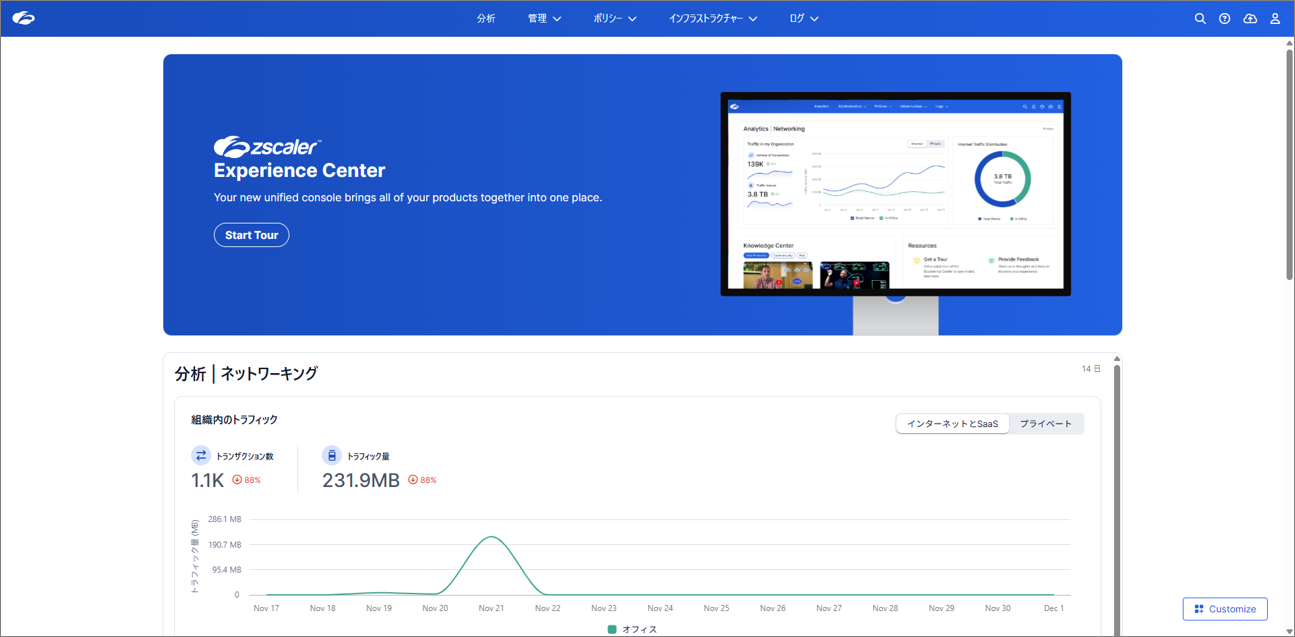The height and width of the screenshot is (637, 1295).
Task: Switch traffic view to プライベート
Action: tap(1045, 424)
